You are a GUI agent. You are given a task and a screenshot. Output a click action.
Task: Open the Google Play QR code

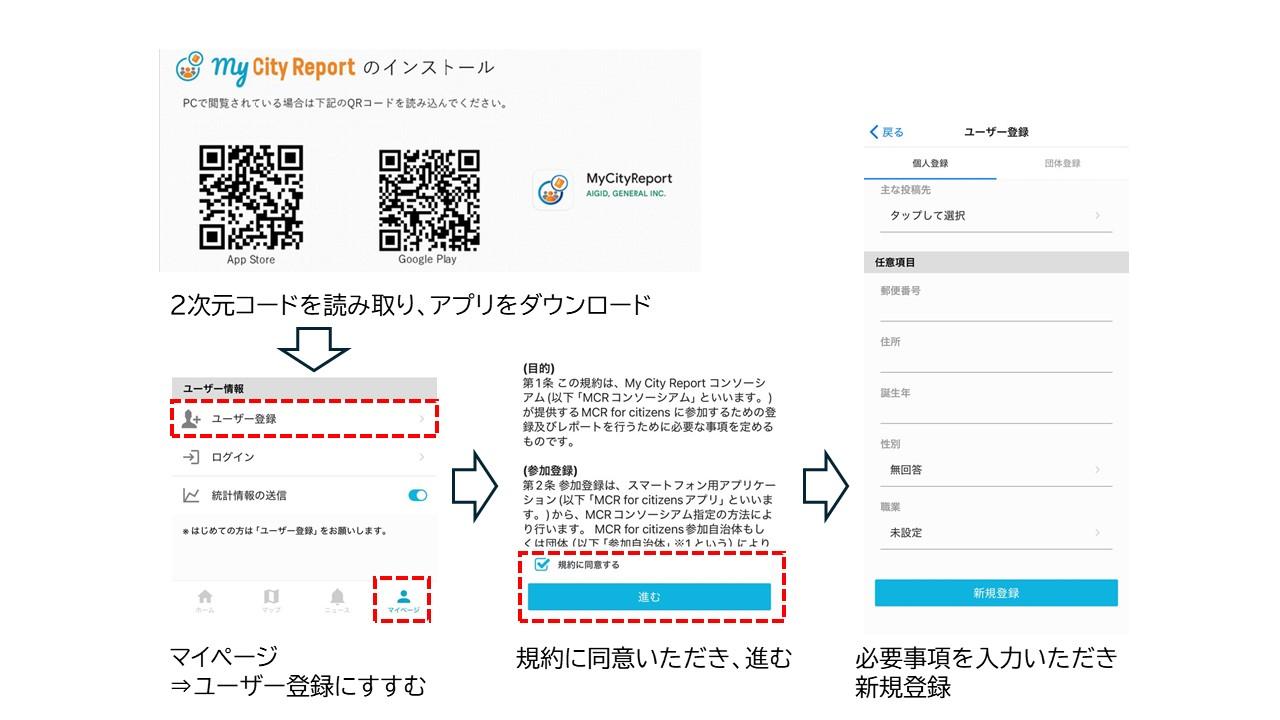[429, 200]
